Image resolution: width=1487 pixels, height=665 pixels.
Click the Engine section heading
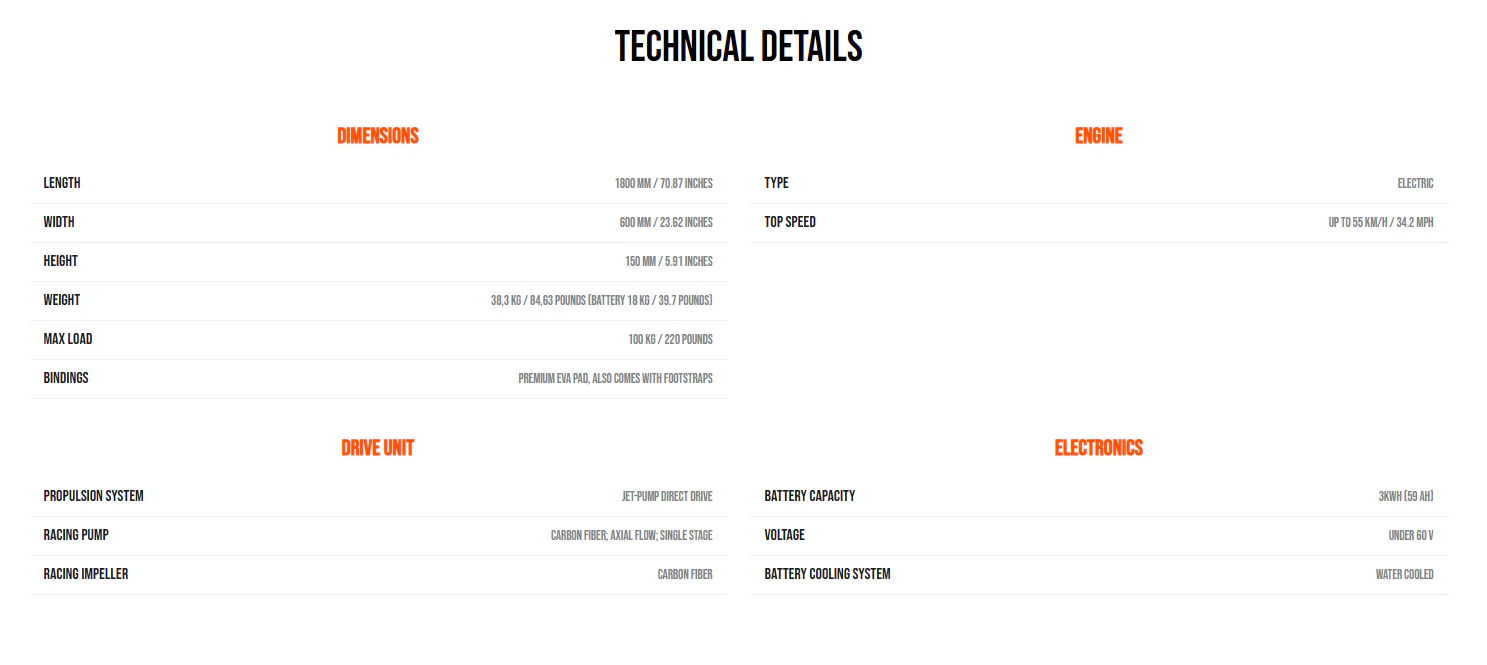pyautogui.click(x=1098, y=136)
